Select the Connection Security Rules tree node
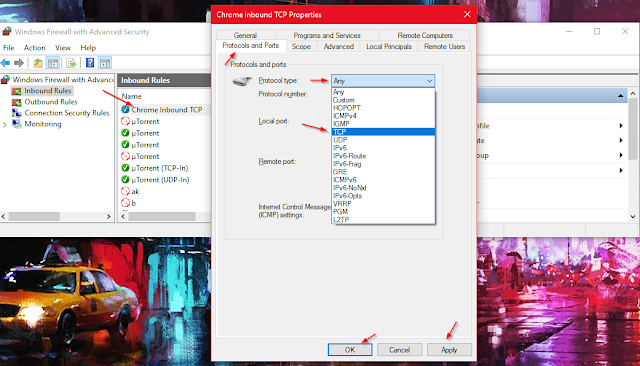Viewport: 640px width, 366px height. pos(67,113)
